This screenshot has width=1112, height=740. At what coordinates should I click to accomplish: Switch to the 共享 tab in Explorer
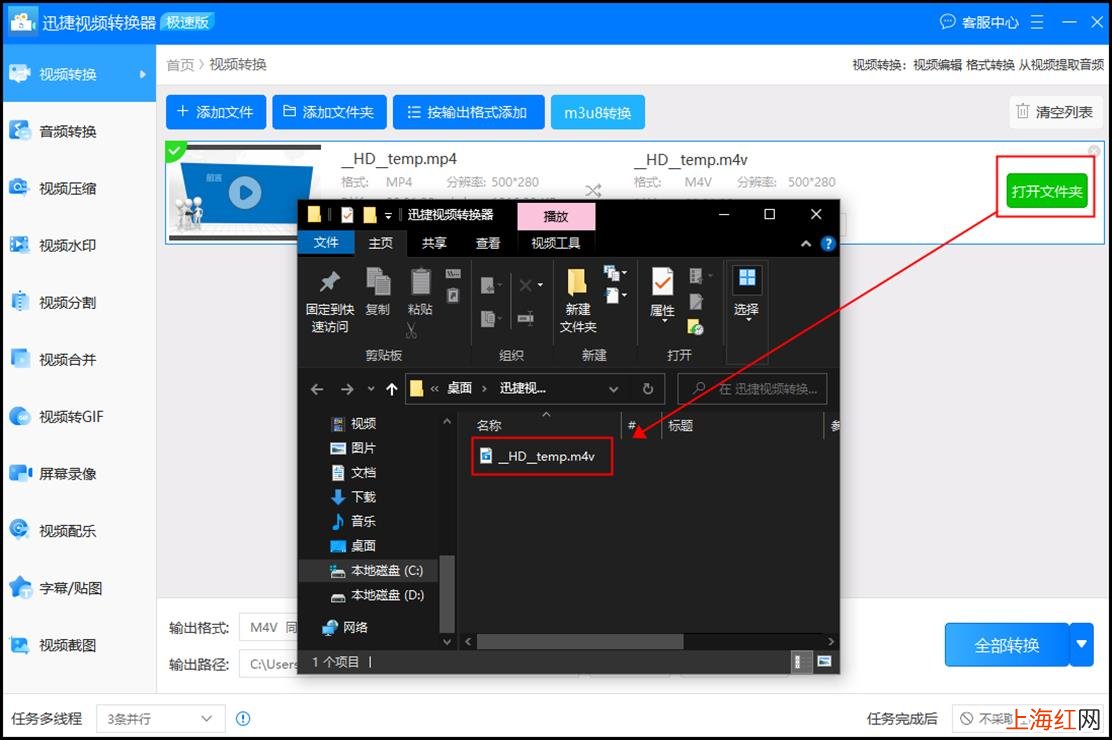point(434,243)
